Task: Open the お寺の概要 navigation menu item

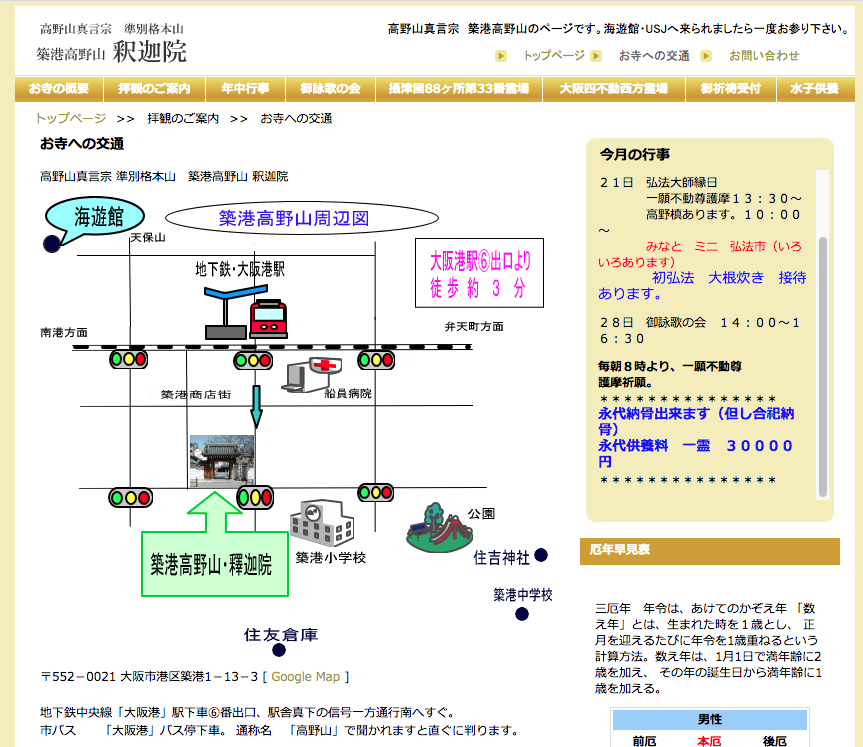Action: (x=58, y=89)
